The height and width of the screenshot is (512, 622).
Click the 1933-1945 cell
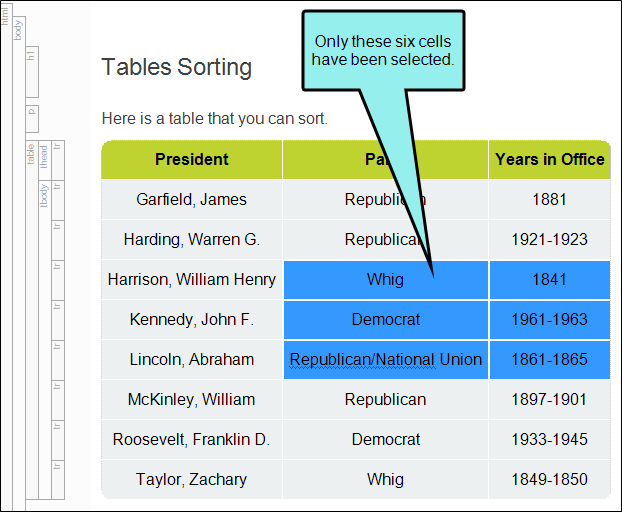(549, 439)
